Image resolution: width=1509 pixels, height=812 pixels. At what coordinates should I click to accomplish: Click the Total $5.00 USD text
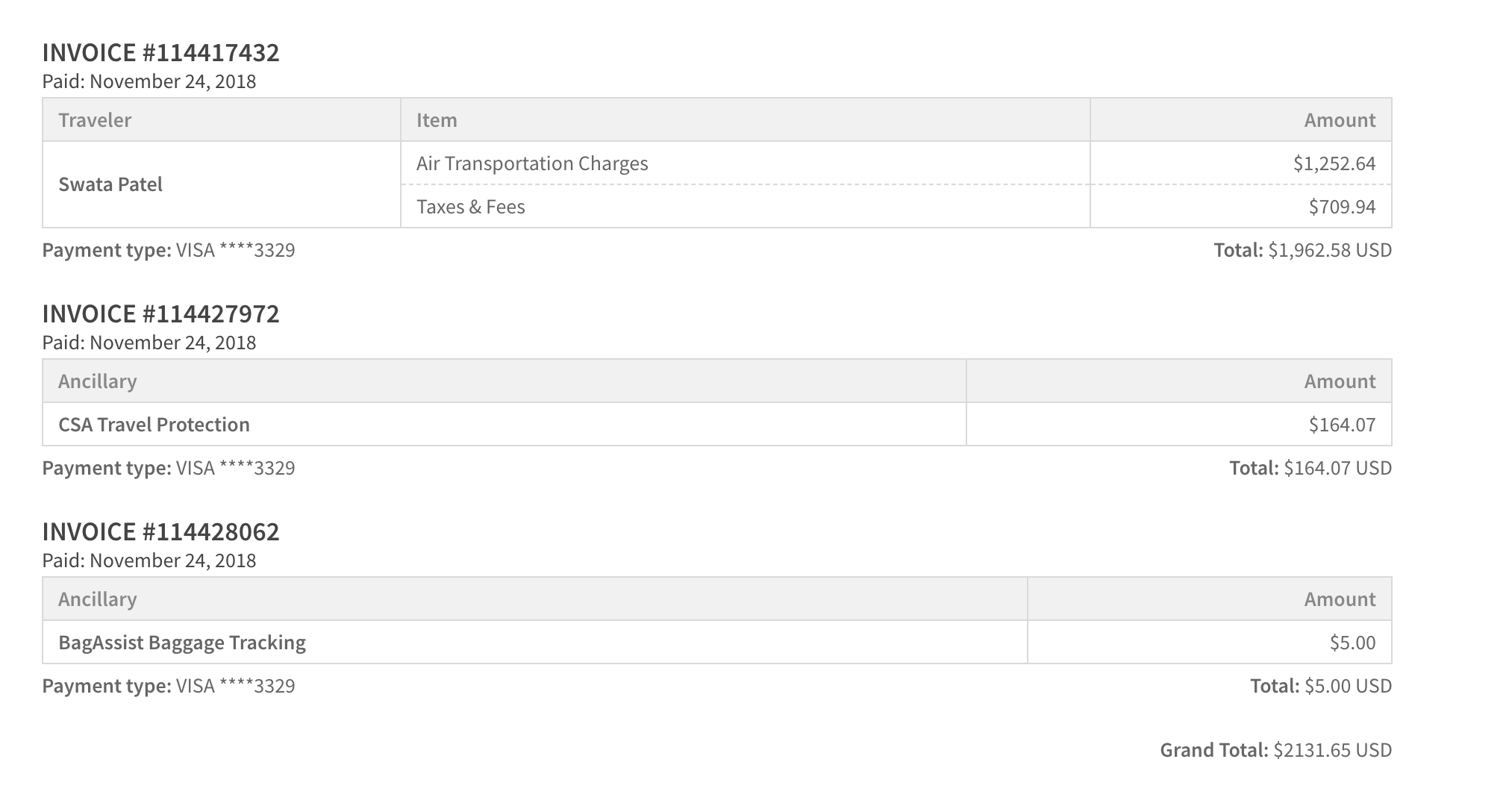point(1321,686)
